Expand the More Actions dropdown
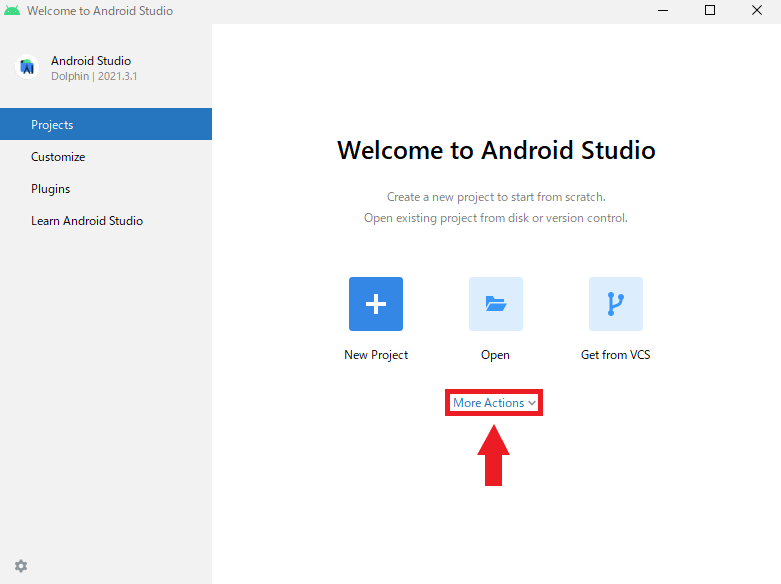Screen dimensions: 781x584 494,403
